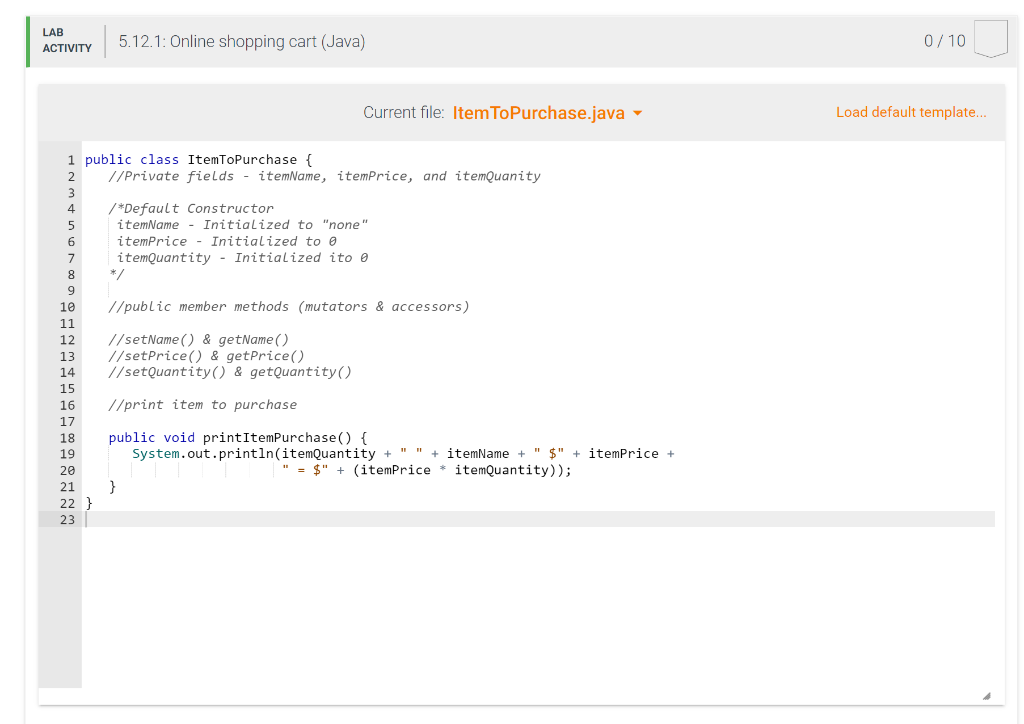Click line number 1 beside public class
The width and height of the screenshot is (1024, 724).
(x=70, y=159)
